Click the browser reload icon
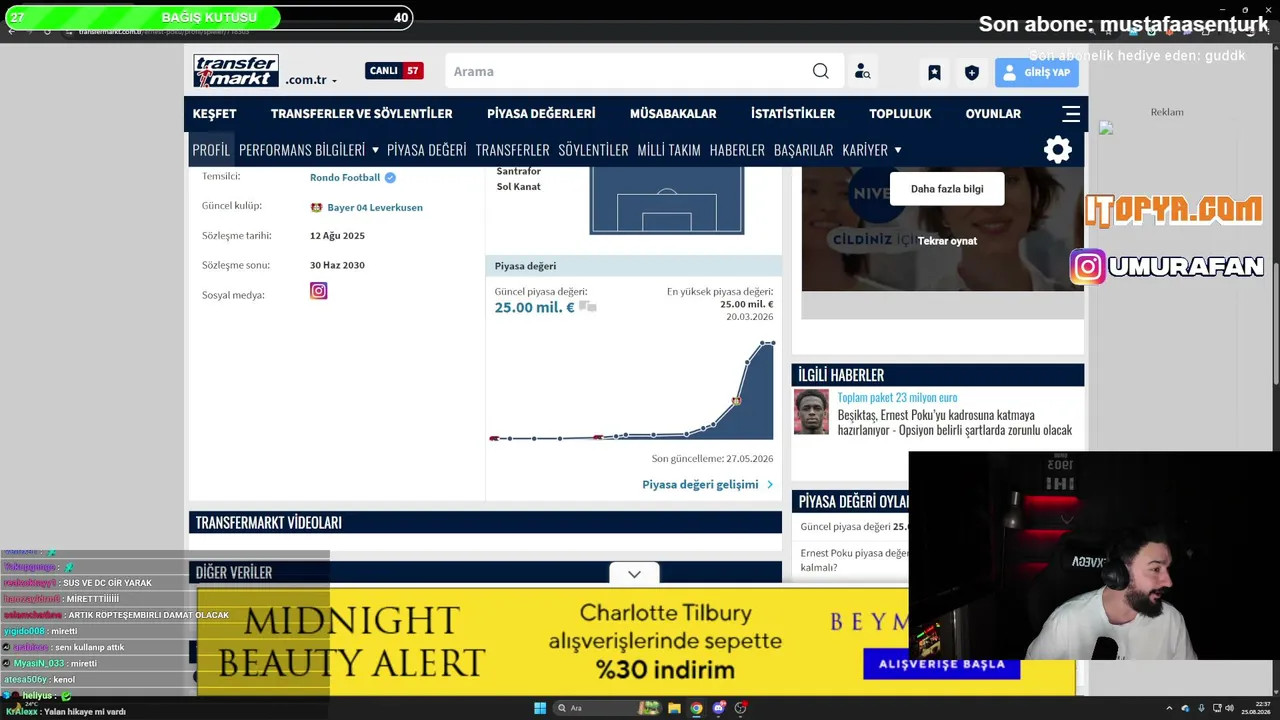1280x720 pixels. click(x=47, y=32)
